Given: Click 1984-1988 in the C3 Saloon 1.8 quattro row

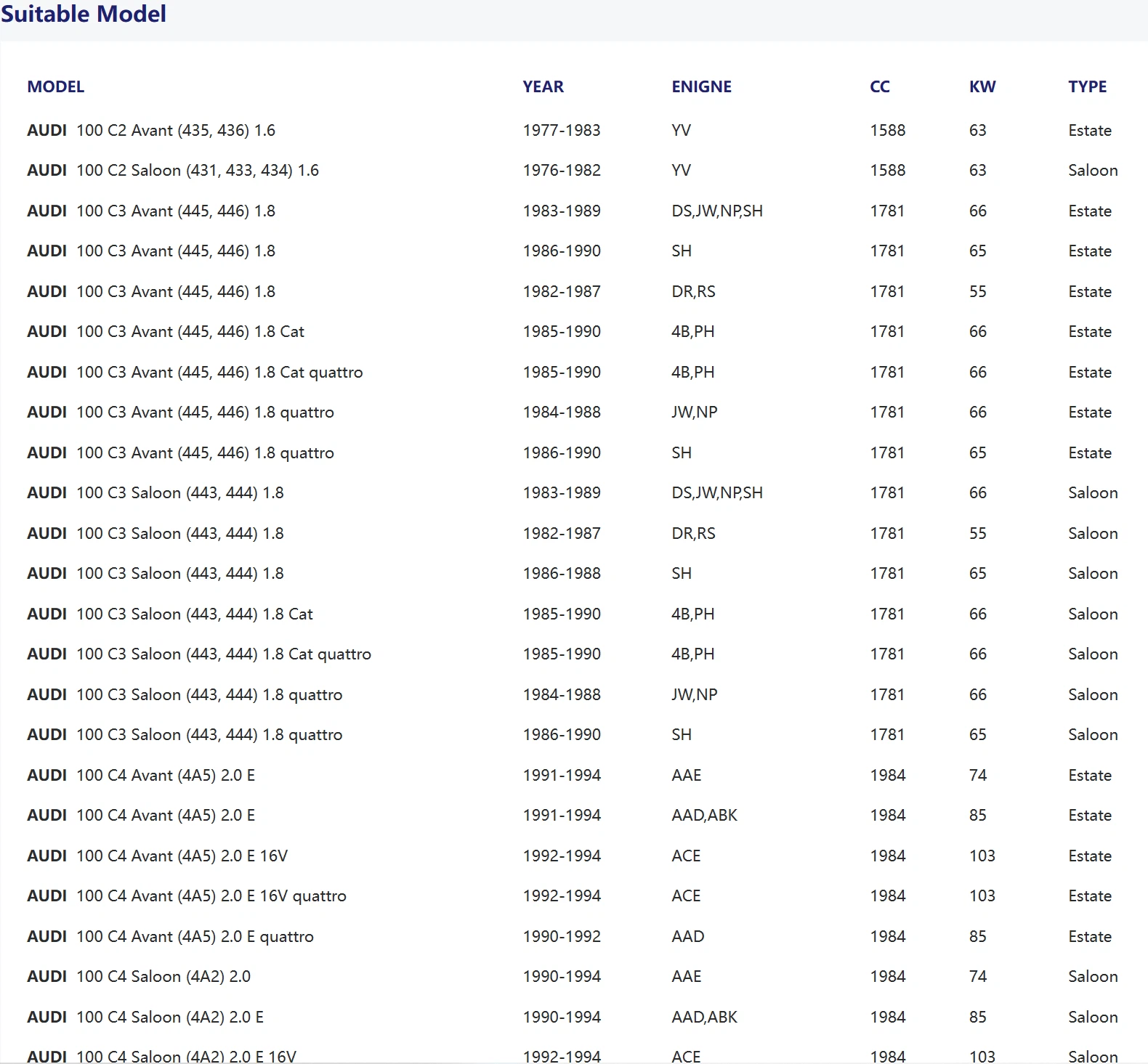Looking at the screenshot, I should pos(562,695).
